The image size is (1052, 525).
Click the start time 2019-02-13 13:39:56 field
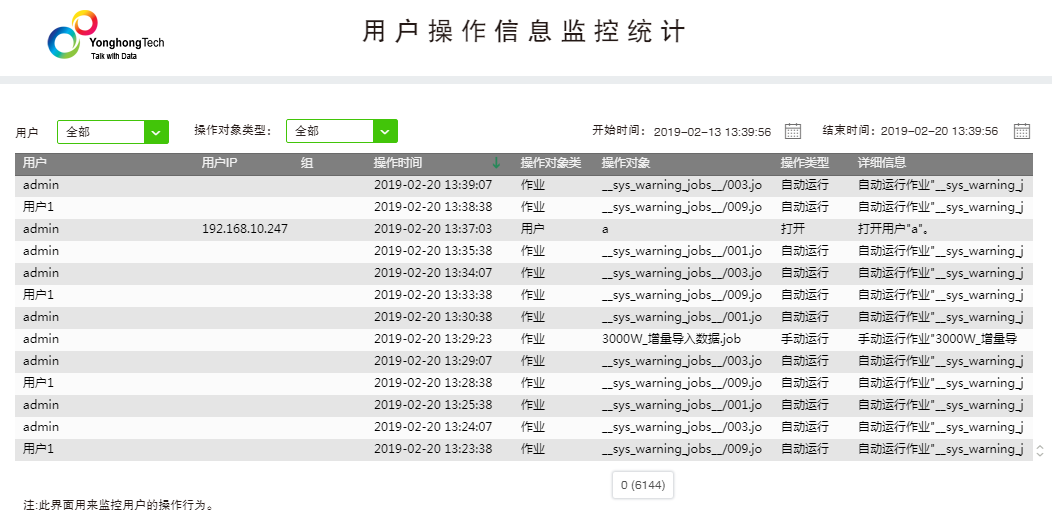(712, 131)
